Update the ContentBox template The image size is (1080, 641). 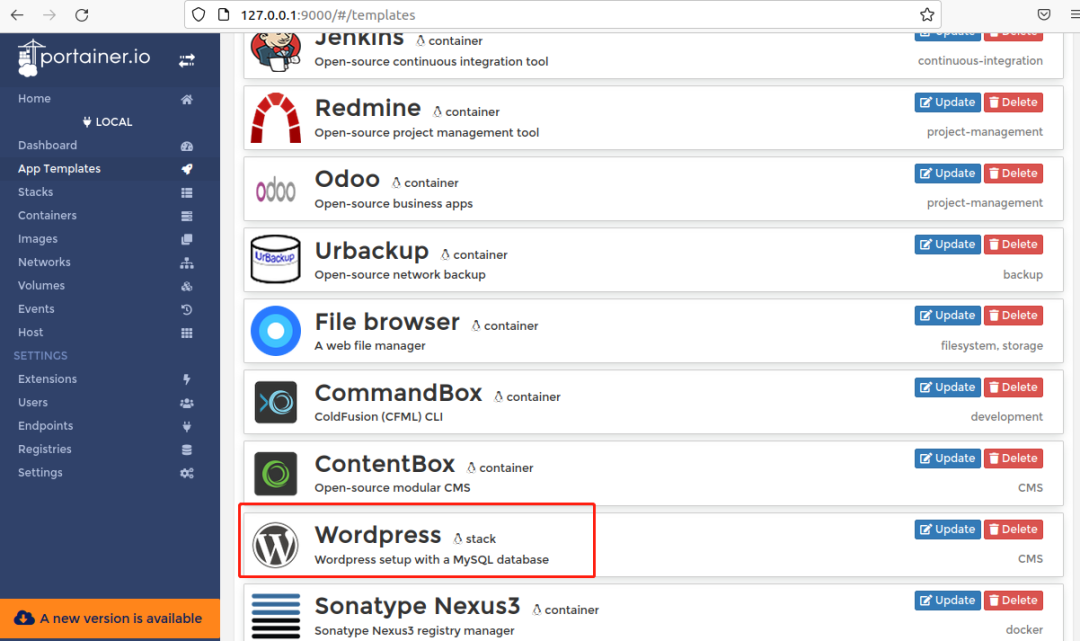pyautogui.click(x=947, y=459)
